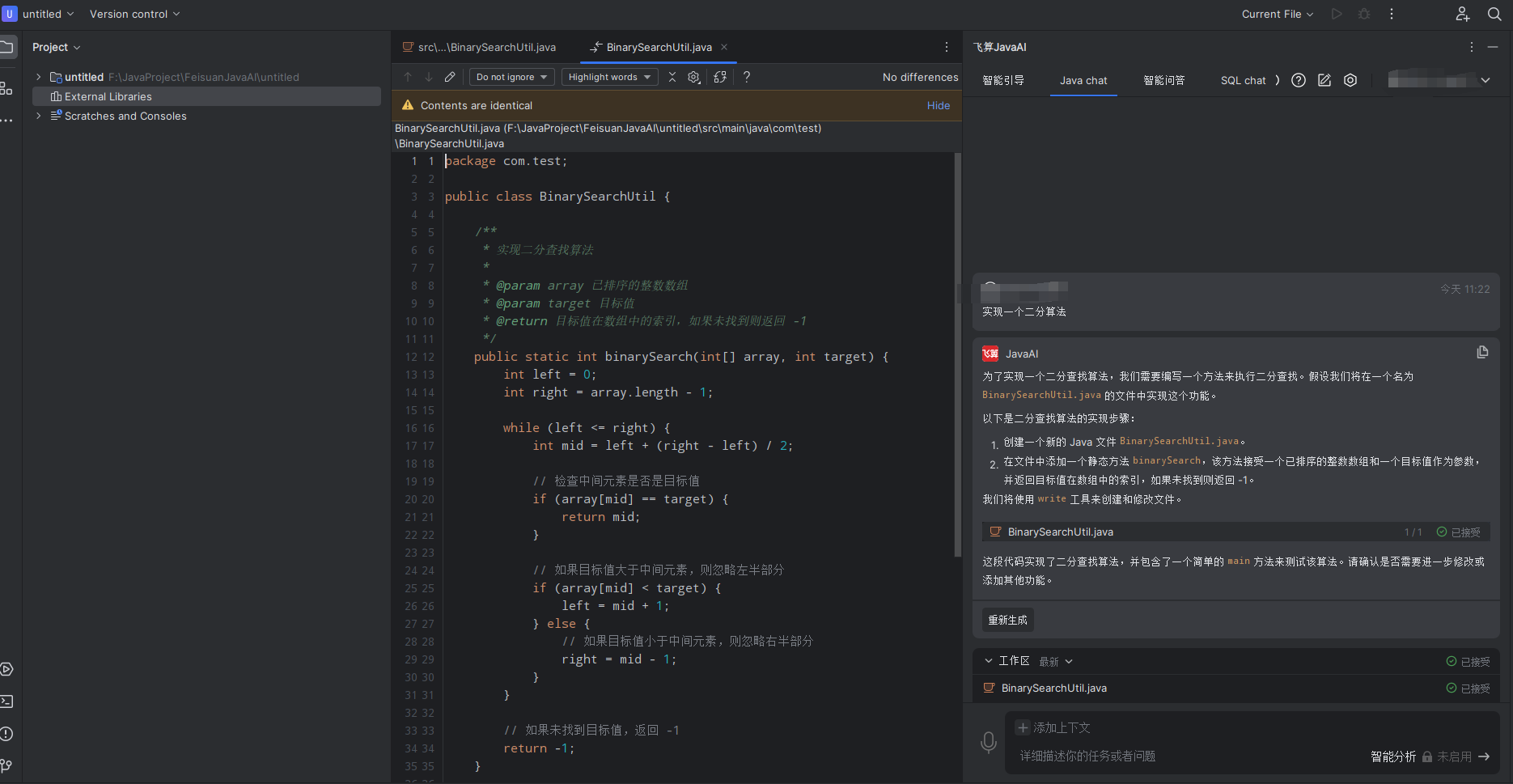Hide the JavaAI tool window
This screenshot has height=784, width=1513.
[x=1493, y=47]
